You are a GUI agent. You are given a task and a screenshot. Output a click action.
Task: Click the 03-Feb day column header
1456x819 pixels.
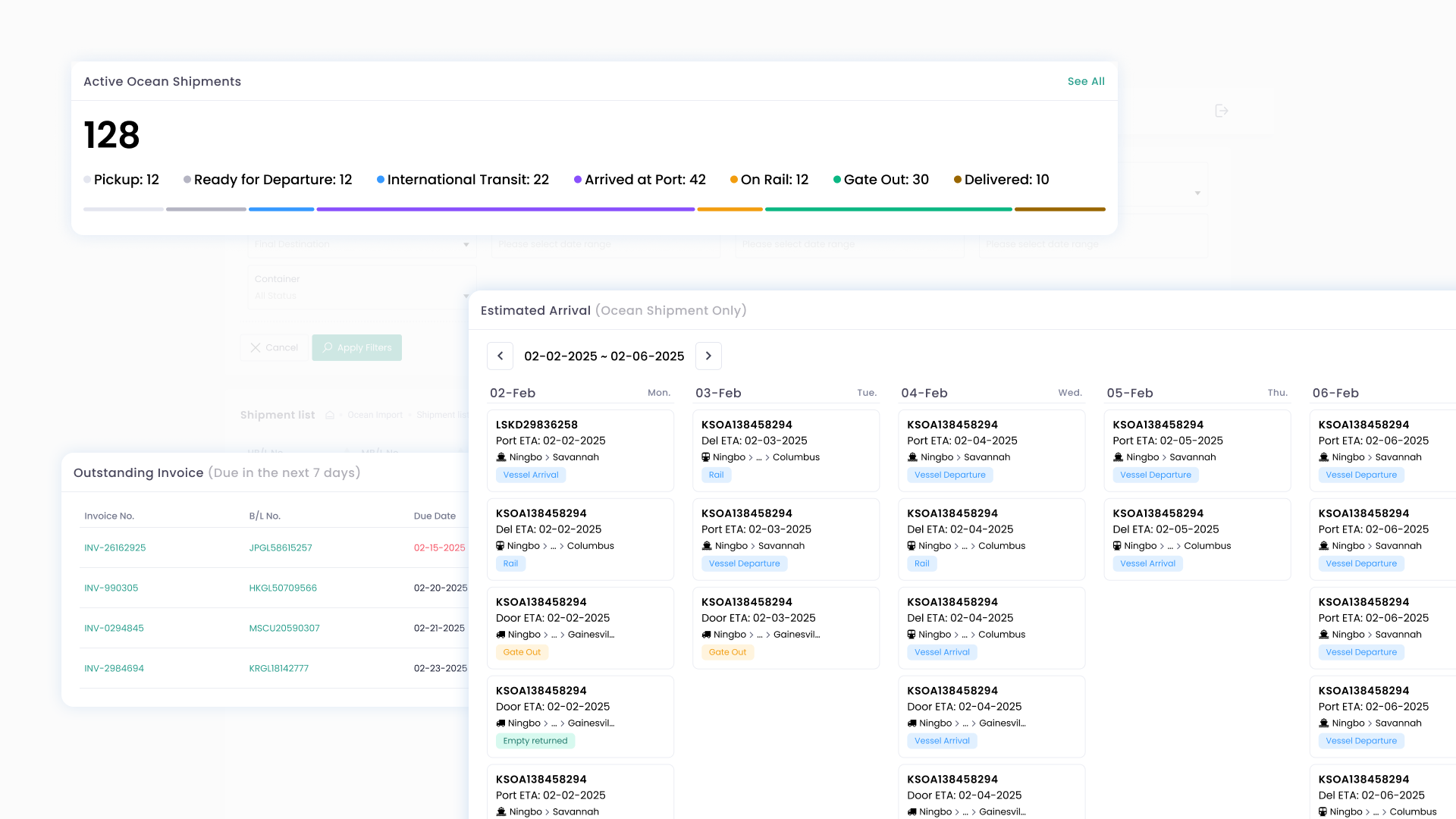coord(718,393)
